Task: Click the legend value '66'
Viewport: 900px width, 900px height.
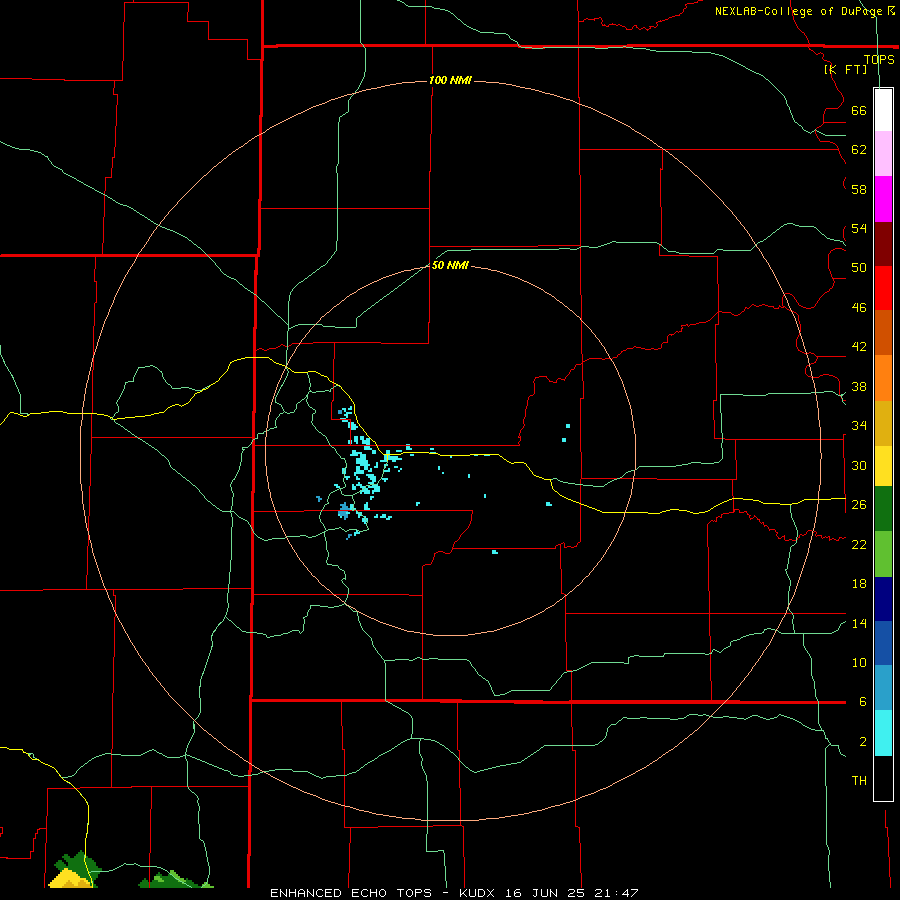Action: pyautogui.click(x=859, y=110)
